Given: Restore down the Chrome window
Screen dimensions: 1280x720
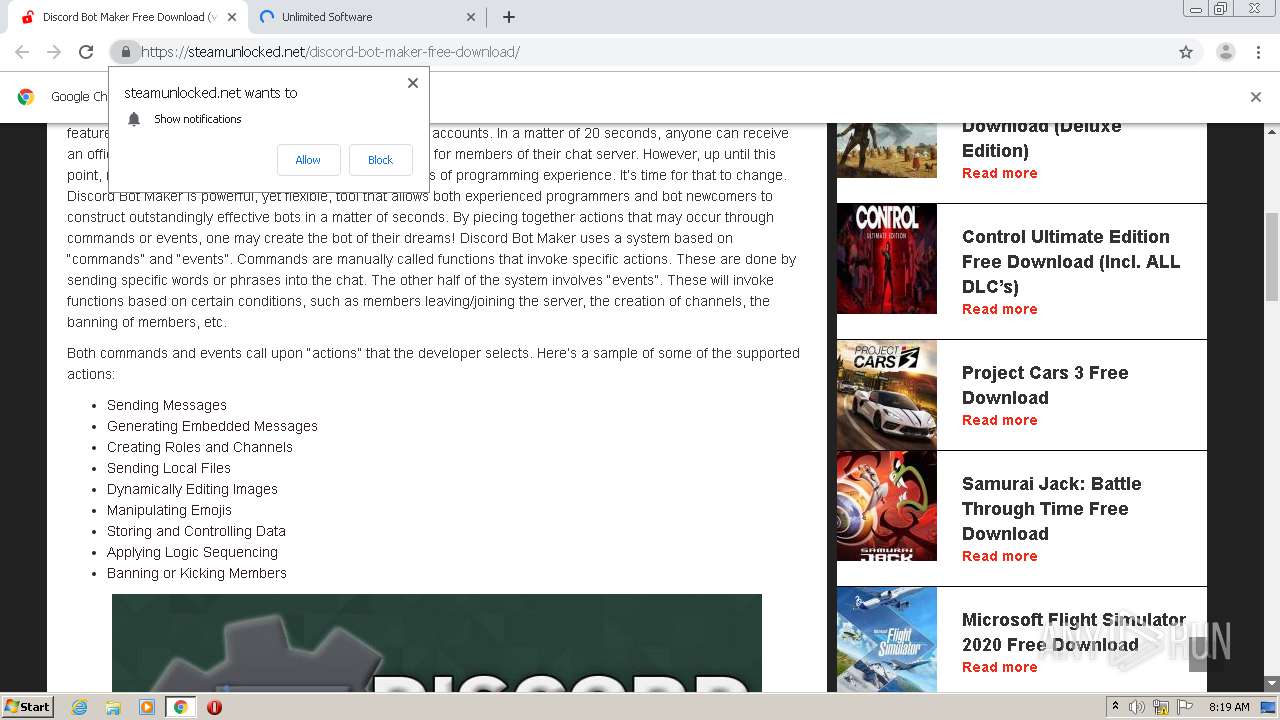Looking at the screenshot, I should [1221, 9].
